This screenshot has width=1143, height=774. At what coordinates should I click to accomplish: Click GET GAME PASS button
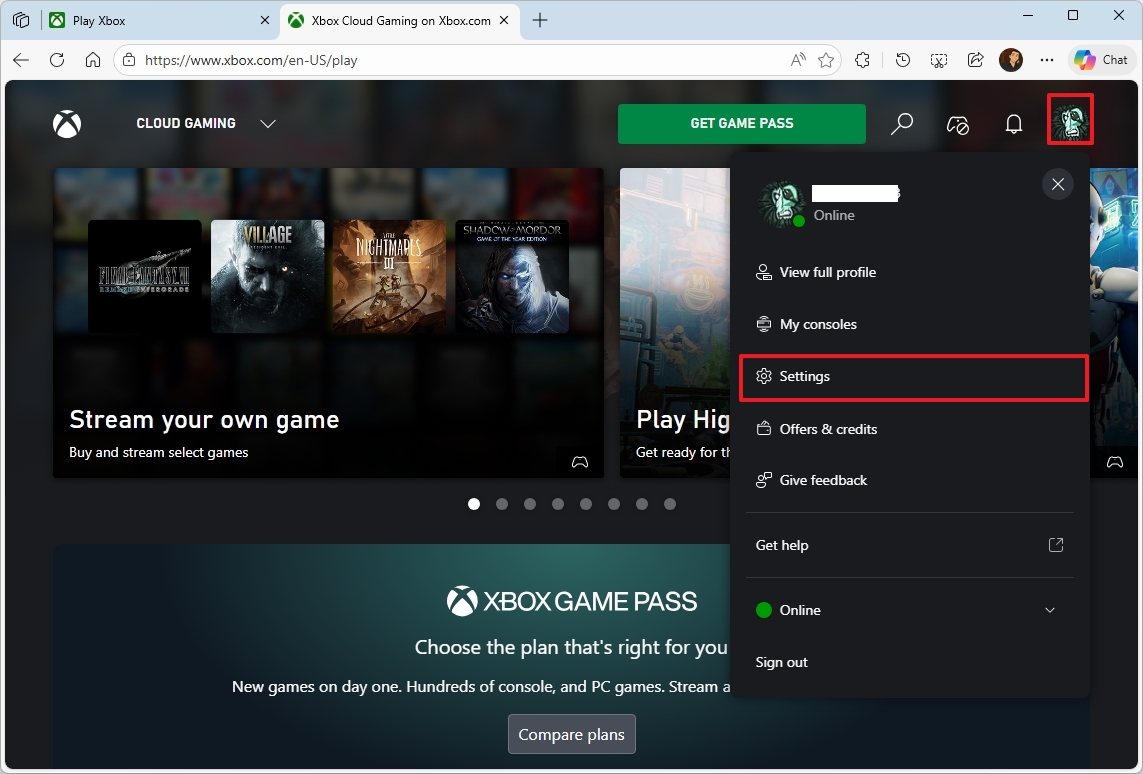(741, 123)
